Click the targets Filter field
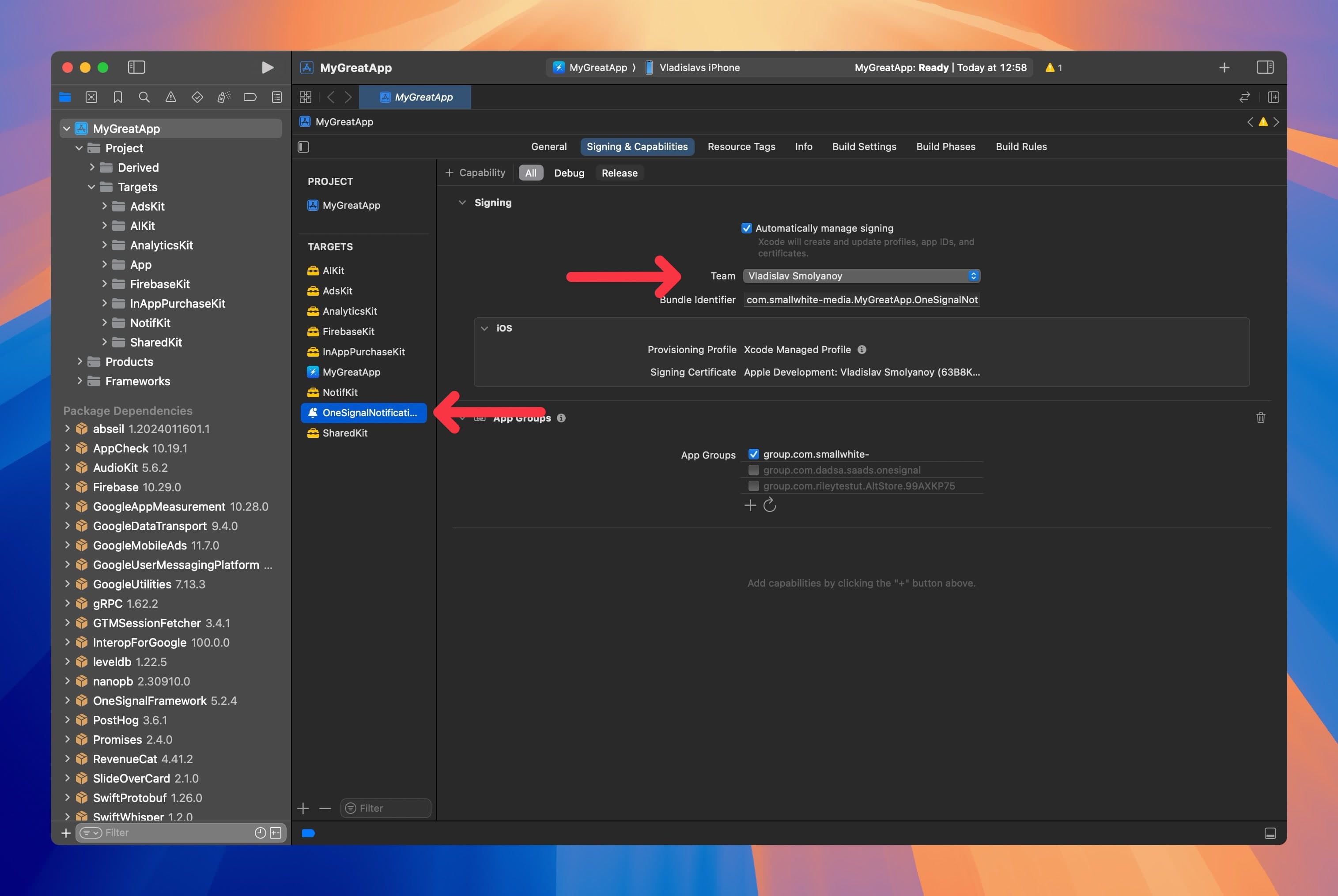 tap(385, 808)
